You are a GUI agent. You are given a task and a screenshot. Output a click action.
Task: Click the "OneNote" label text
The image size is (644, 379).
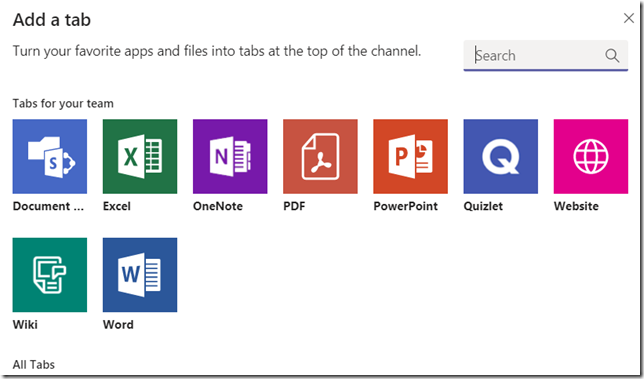point(218,206)
